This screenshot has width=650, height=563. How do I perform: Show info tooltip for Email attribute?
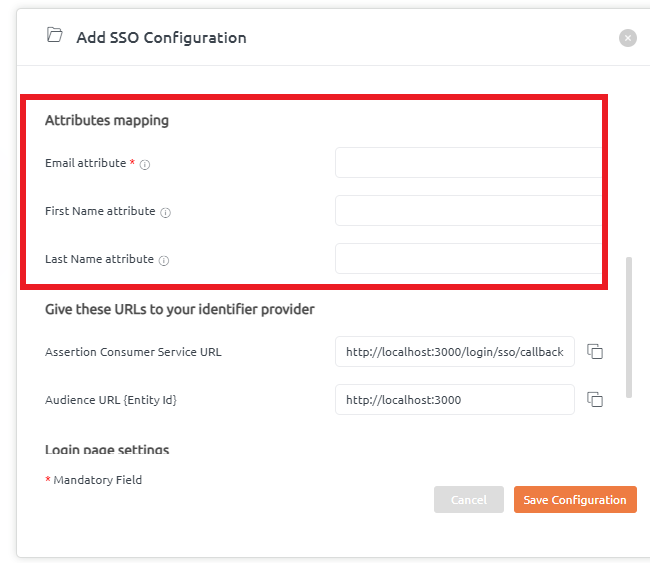[x=145, y=165]
